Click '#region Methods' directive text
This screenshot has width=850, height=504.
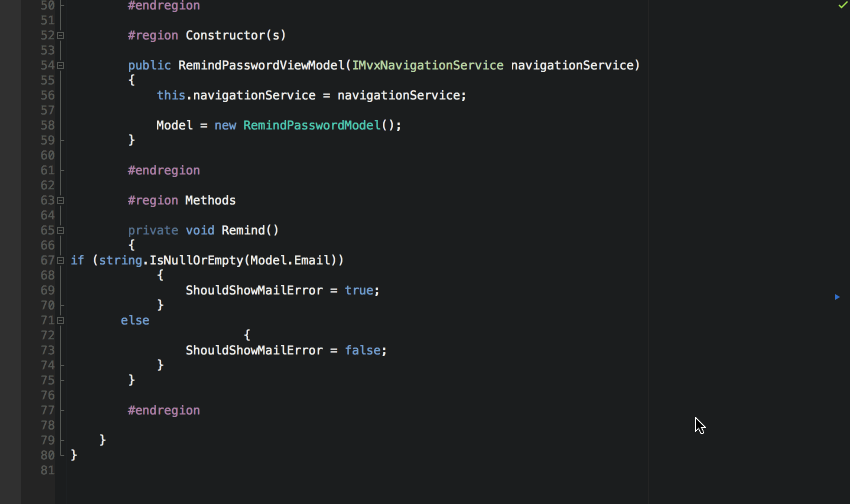182,201
